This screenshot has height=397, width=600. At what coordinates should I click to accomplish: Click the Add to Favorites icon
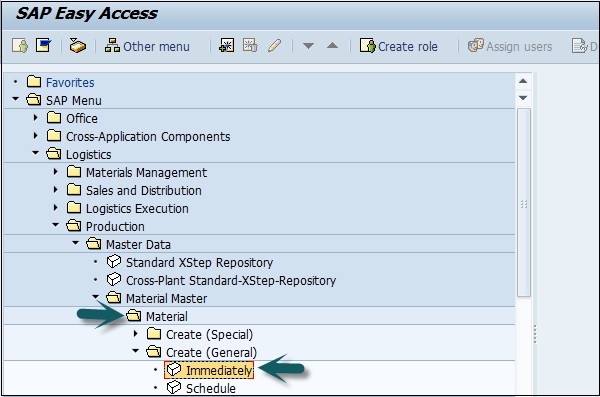(227, 46)
